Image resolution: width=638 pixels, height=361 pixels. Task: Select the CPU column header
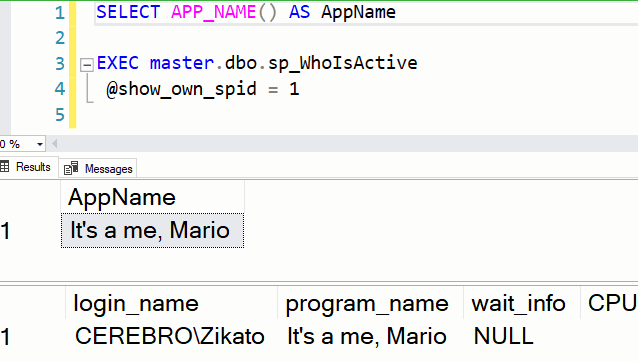pyautogui.click(x=610, y=303)
